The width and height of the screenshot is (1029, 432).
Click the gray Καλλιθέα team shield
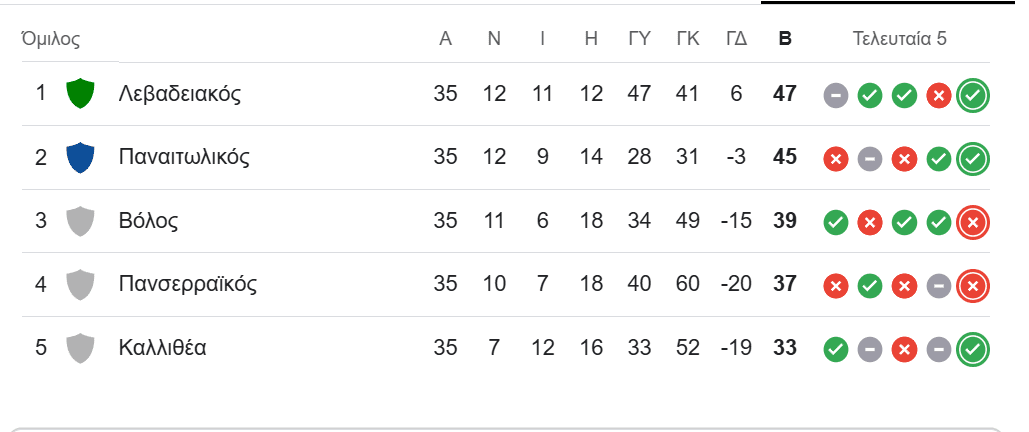(x=80, y=348)
